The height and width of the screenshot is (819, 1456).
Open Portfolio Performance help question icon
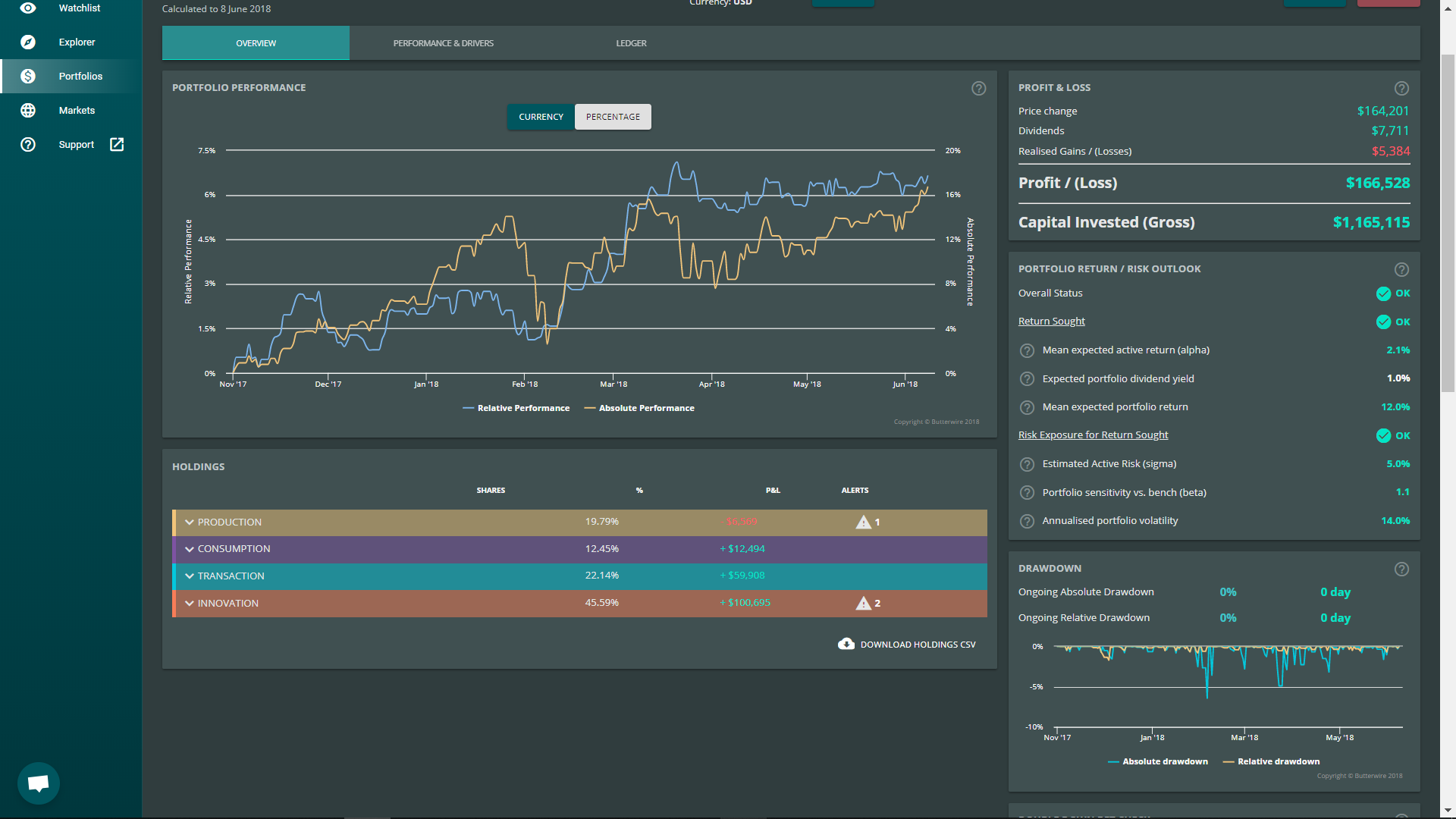coord(979,88)
